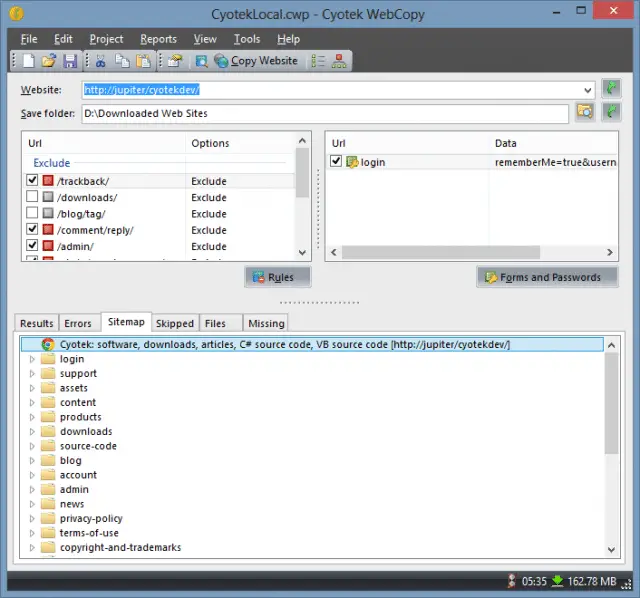Save the project with floppy disk icon
Viewport: 640px width, 598px height.
[x=69, y=61]
